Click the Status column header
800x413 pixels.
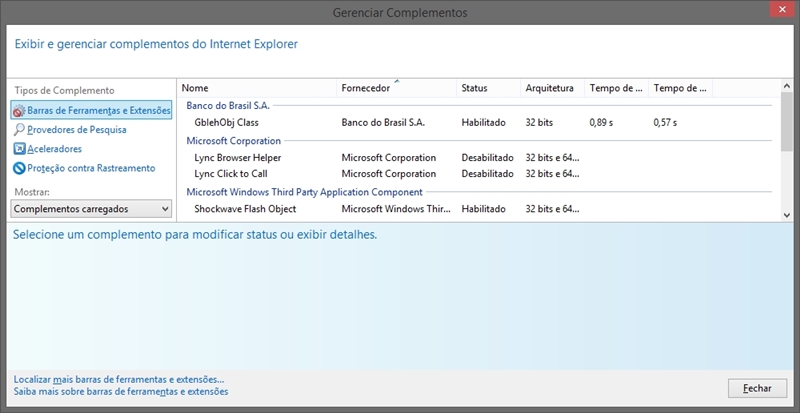tap(485, 88)
